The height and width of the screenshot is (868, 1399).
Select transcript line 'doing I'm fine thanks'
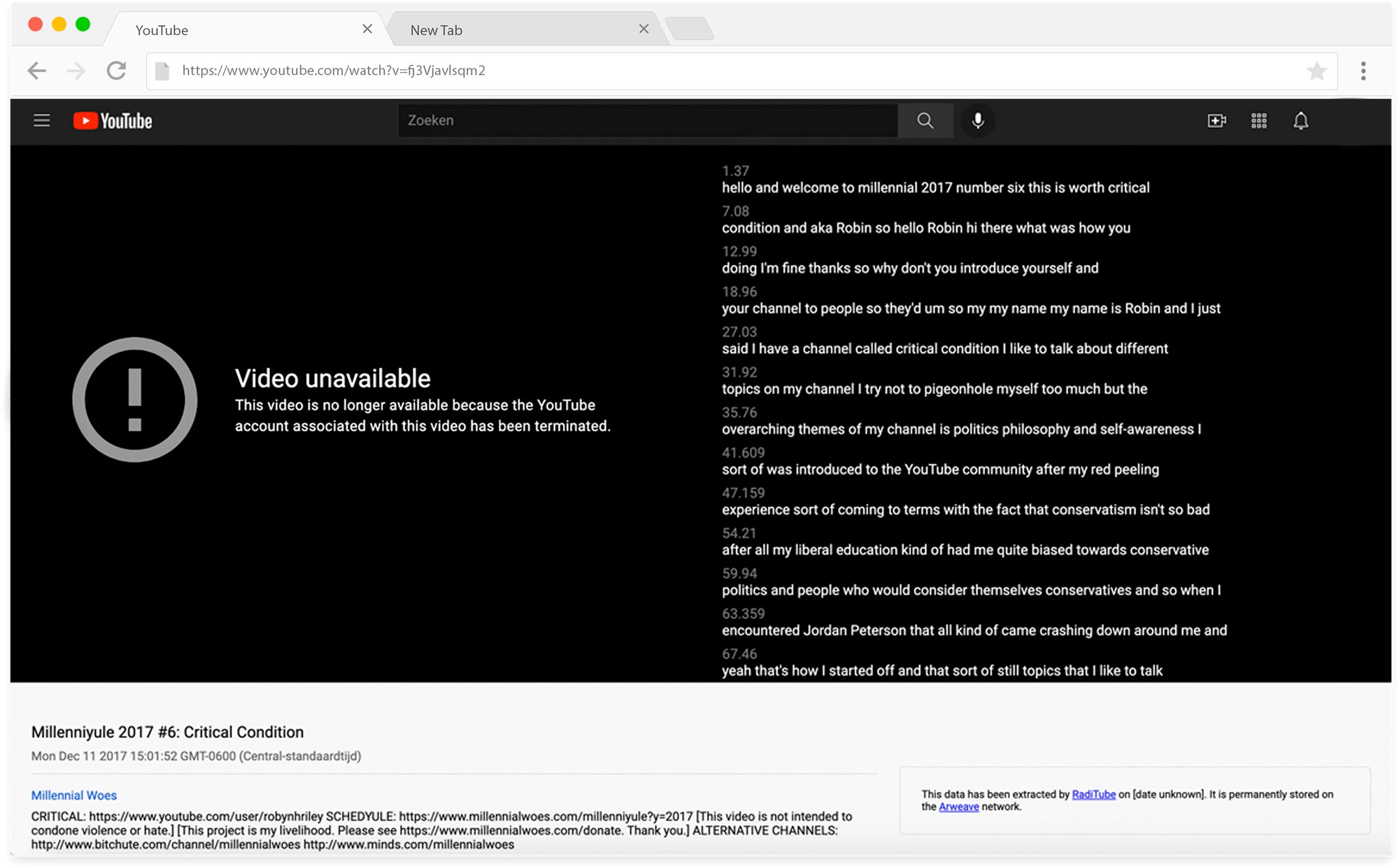pyautogui.click(x=910, y=269)
